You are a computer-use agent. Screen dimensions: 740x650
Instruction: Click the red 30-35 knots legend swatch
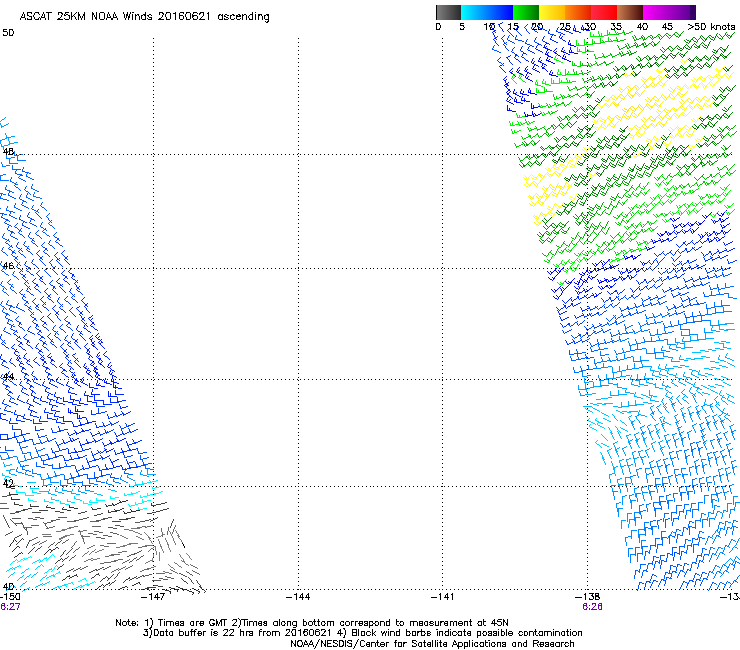(604, 12)
